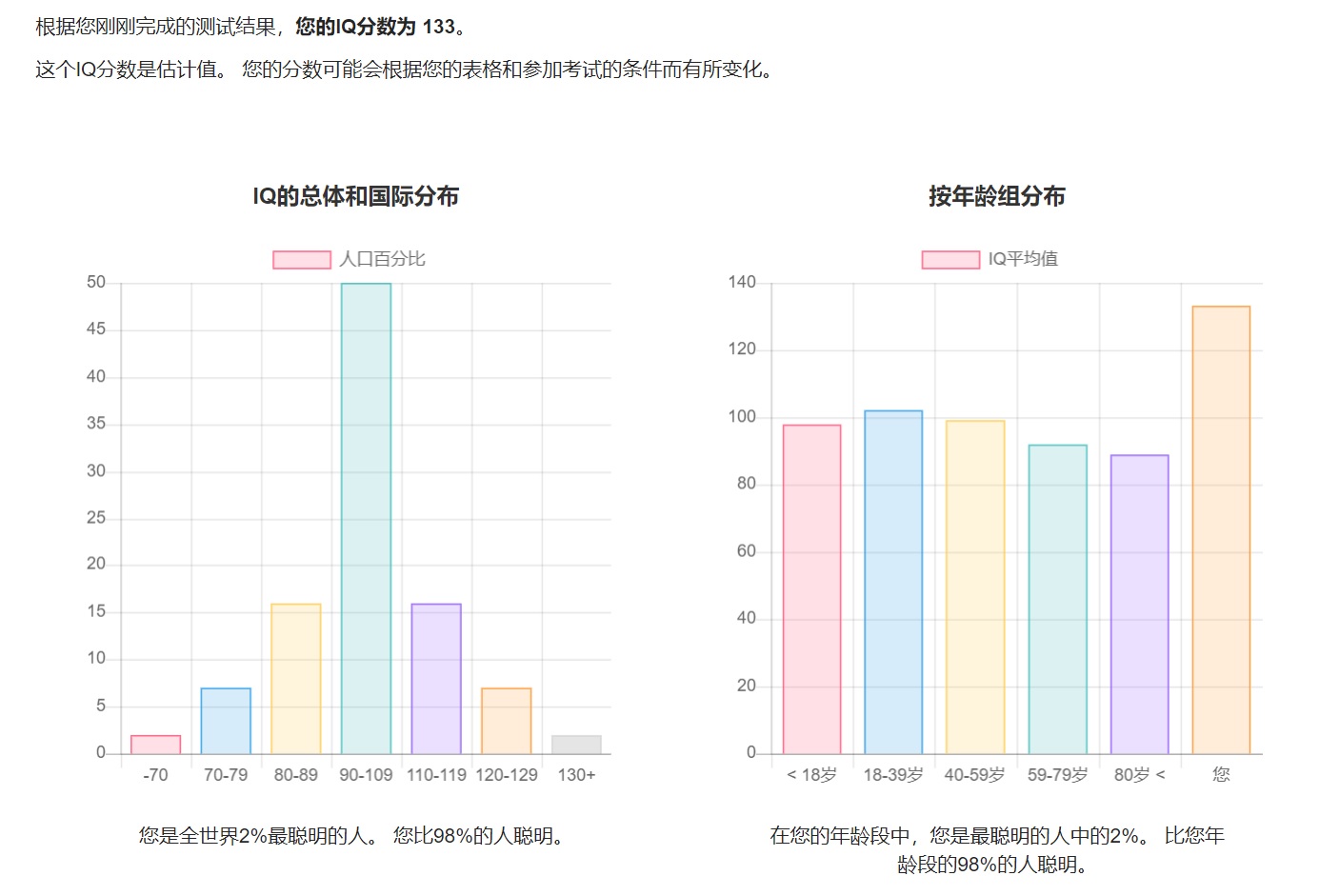Click the 人口百分比 legend label
This screenshot has width=1339, height=896.
click(383, 259)
